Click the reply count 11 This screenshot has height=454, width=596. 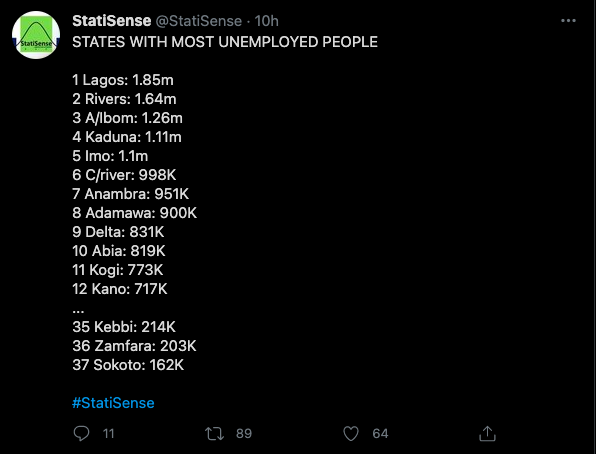[x=108, y=433]
